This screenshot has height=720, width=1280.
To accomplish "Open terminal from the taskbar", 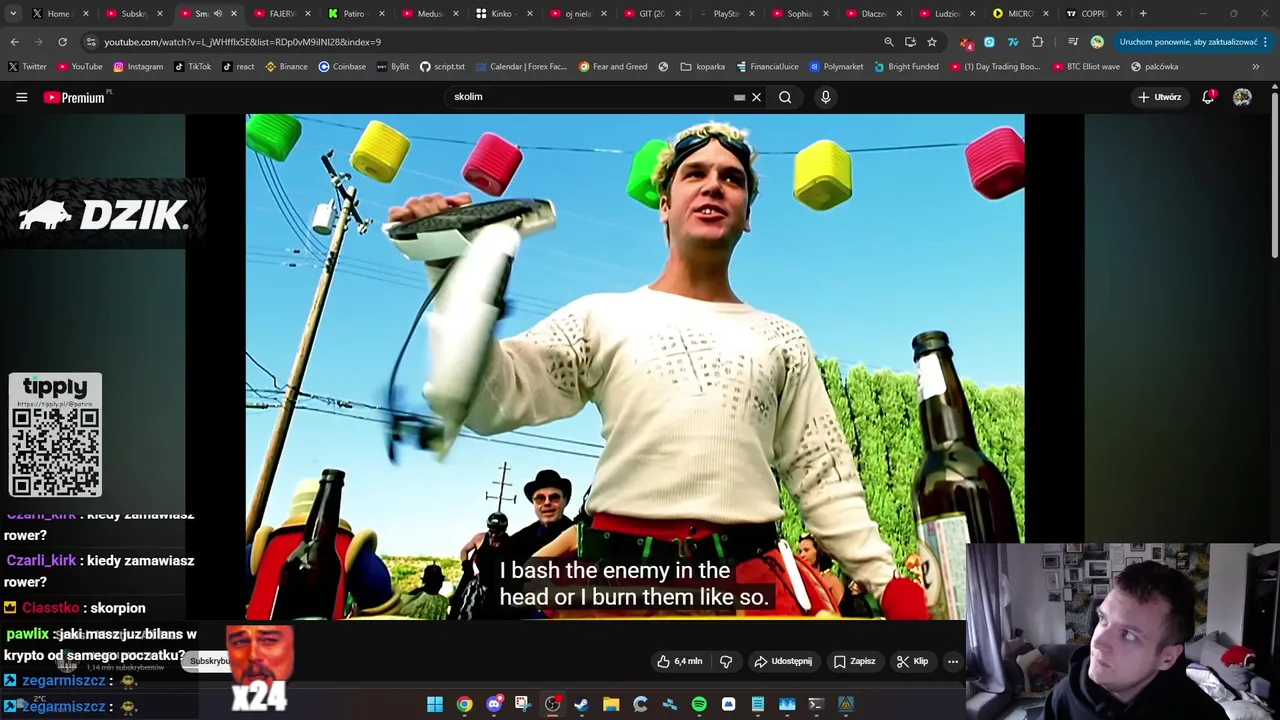I will pos(816,704).
